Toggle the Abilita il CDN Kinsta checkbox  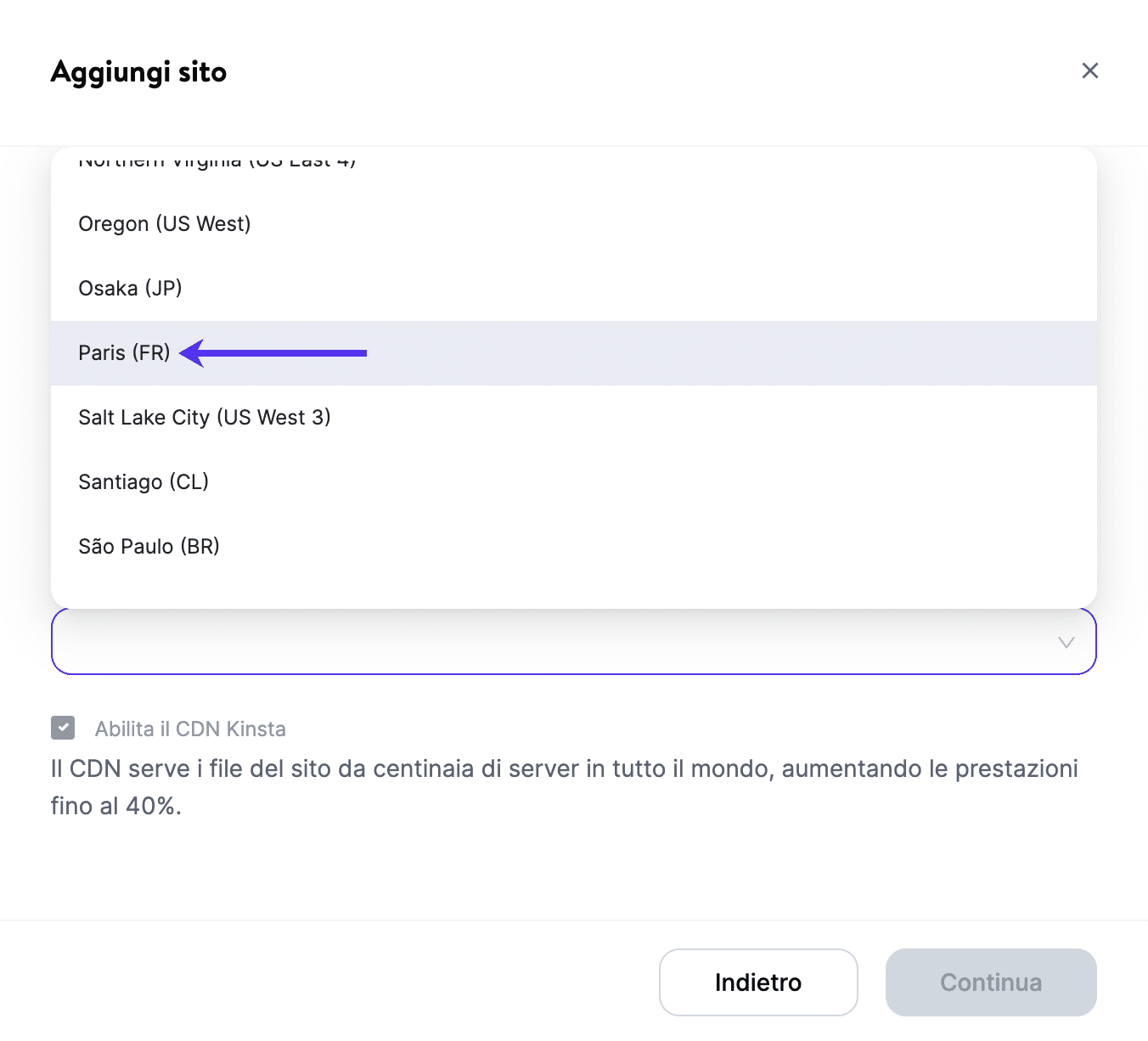pos(63,728)
